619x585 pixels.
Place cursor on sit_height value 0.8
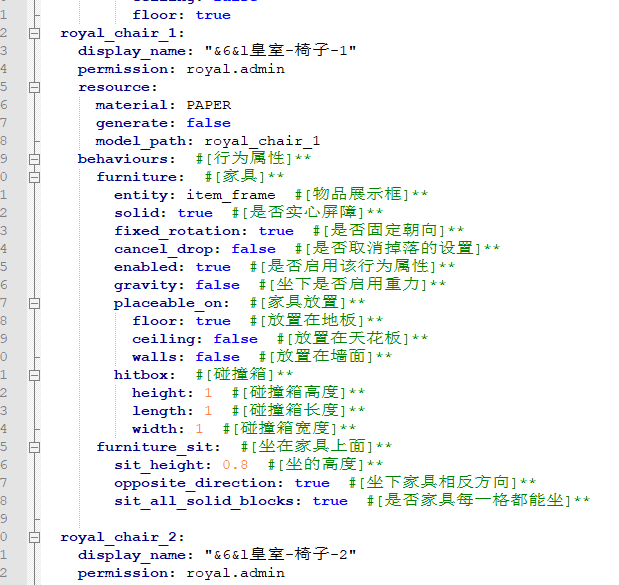click(x=235, y=465)
